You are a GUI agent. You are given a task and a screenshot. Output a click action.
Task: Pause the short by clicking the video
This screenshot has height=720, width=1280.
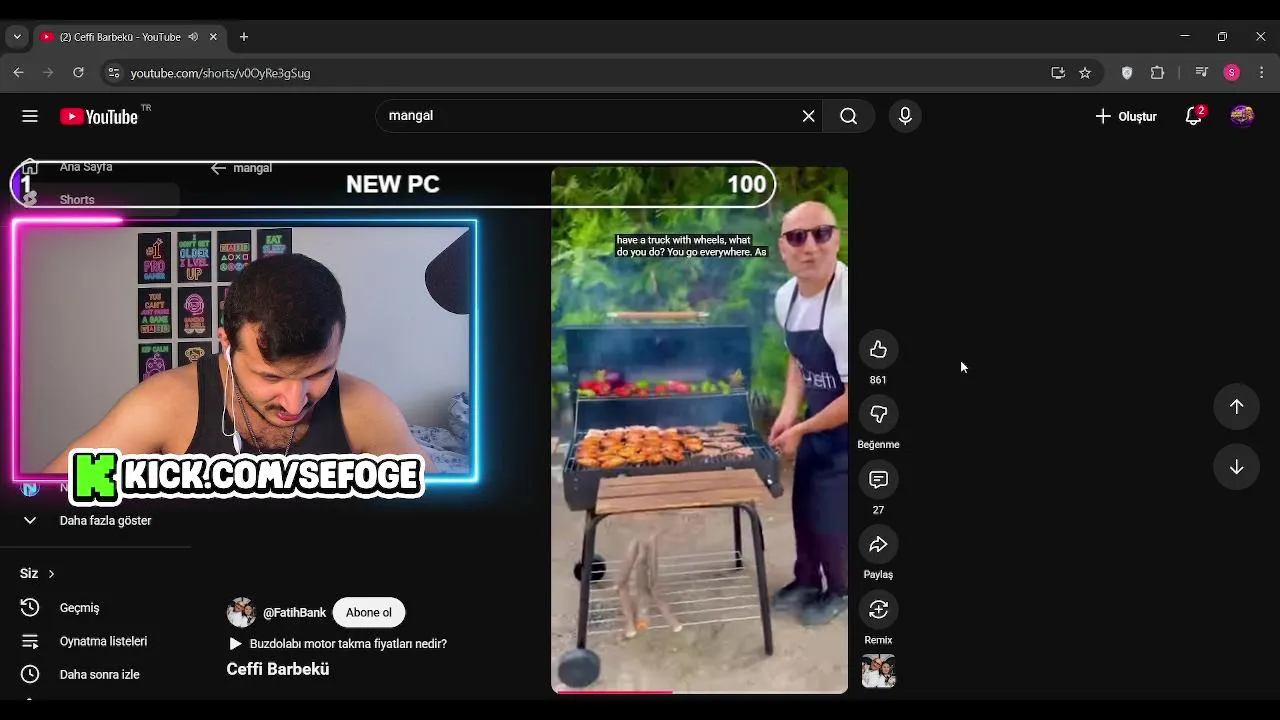pos(699,430)
